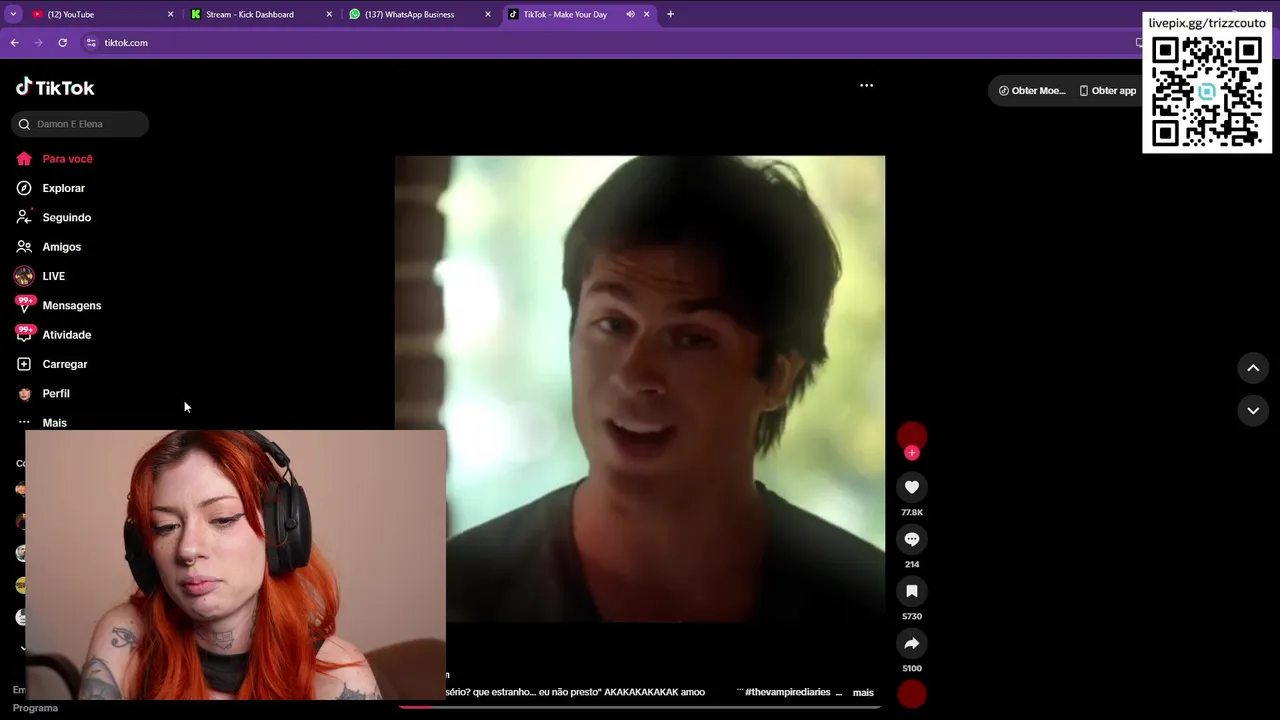Viewport: 1280px width, 720px height.
Task: Share the video with the arrow icon
Action: click(912, 643)
